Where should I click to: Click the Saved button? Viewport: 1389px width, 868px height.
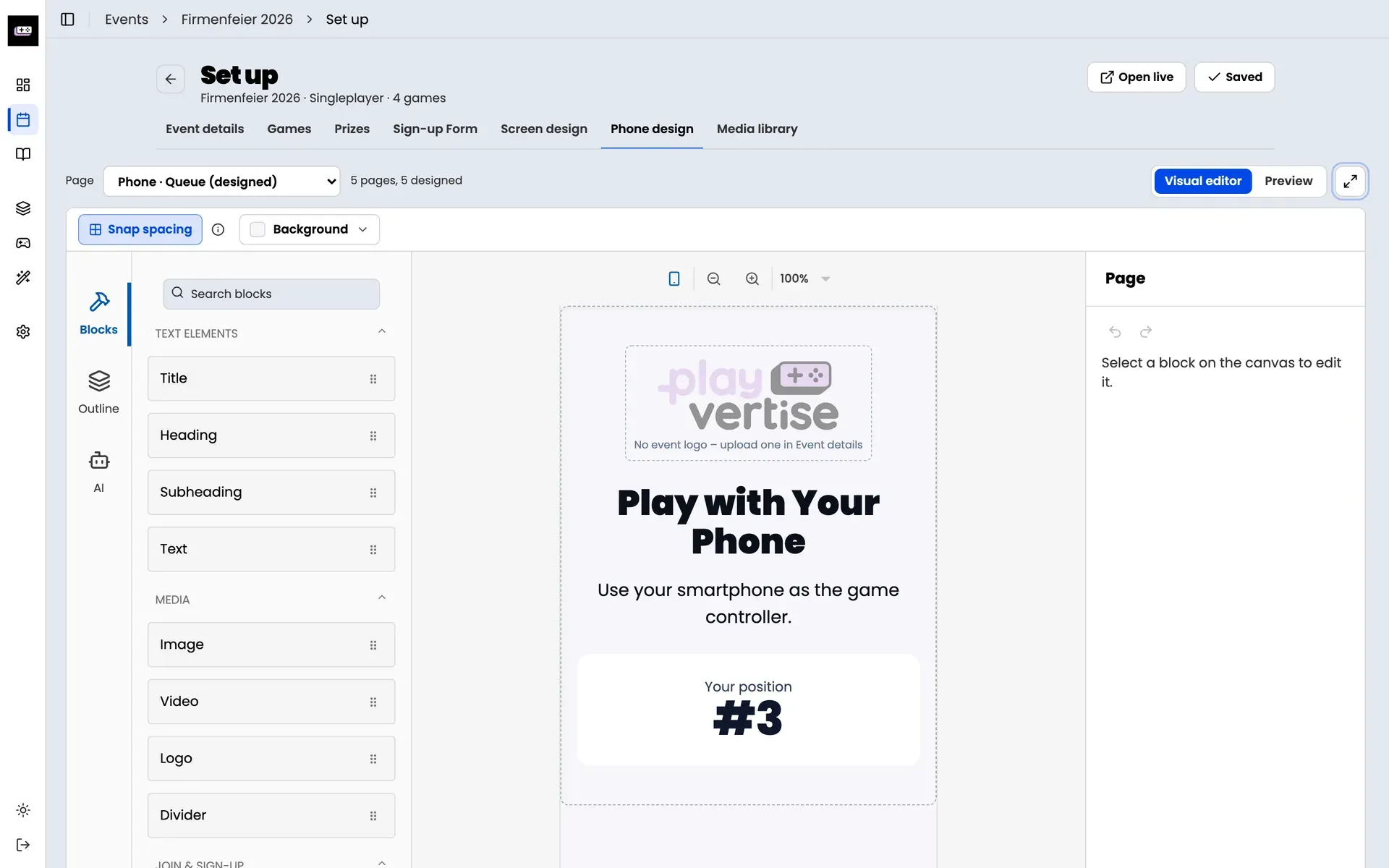click(1234, 77)
